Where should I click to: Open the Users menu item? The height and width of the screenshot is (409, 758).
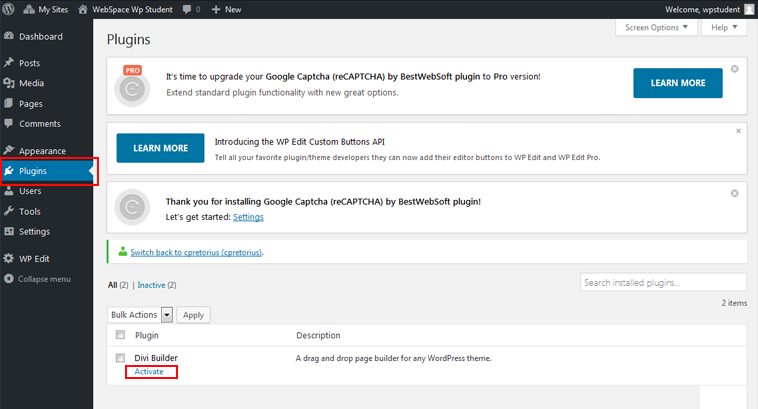click(x=30, y=191)
